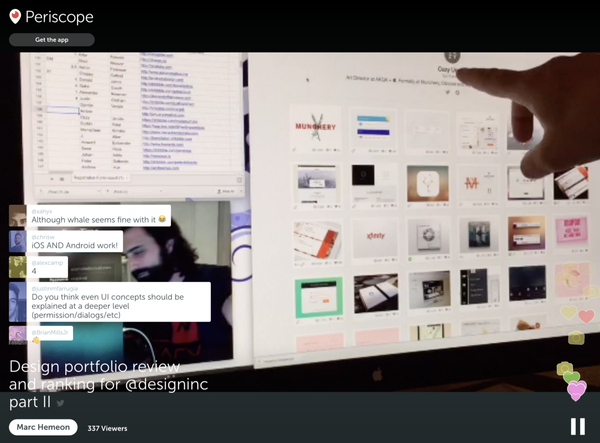Click the @BrianMillsJr clapping emoji comment
This screenshot has height=443, width=600.
(50, 335)
